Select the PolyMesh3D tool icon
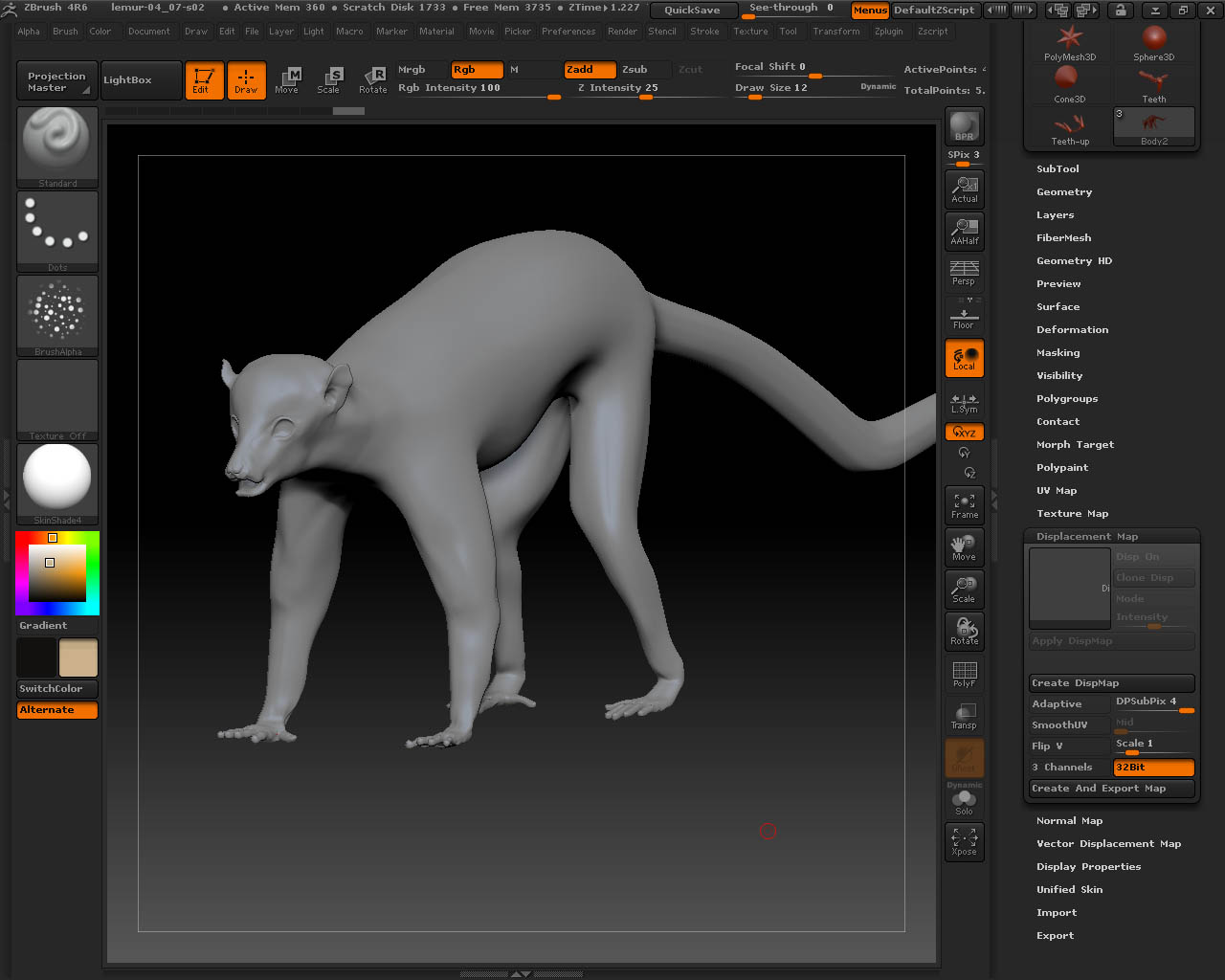The image size is (1225, 980). [x=1070, y=43]
